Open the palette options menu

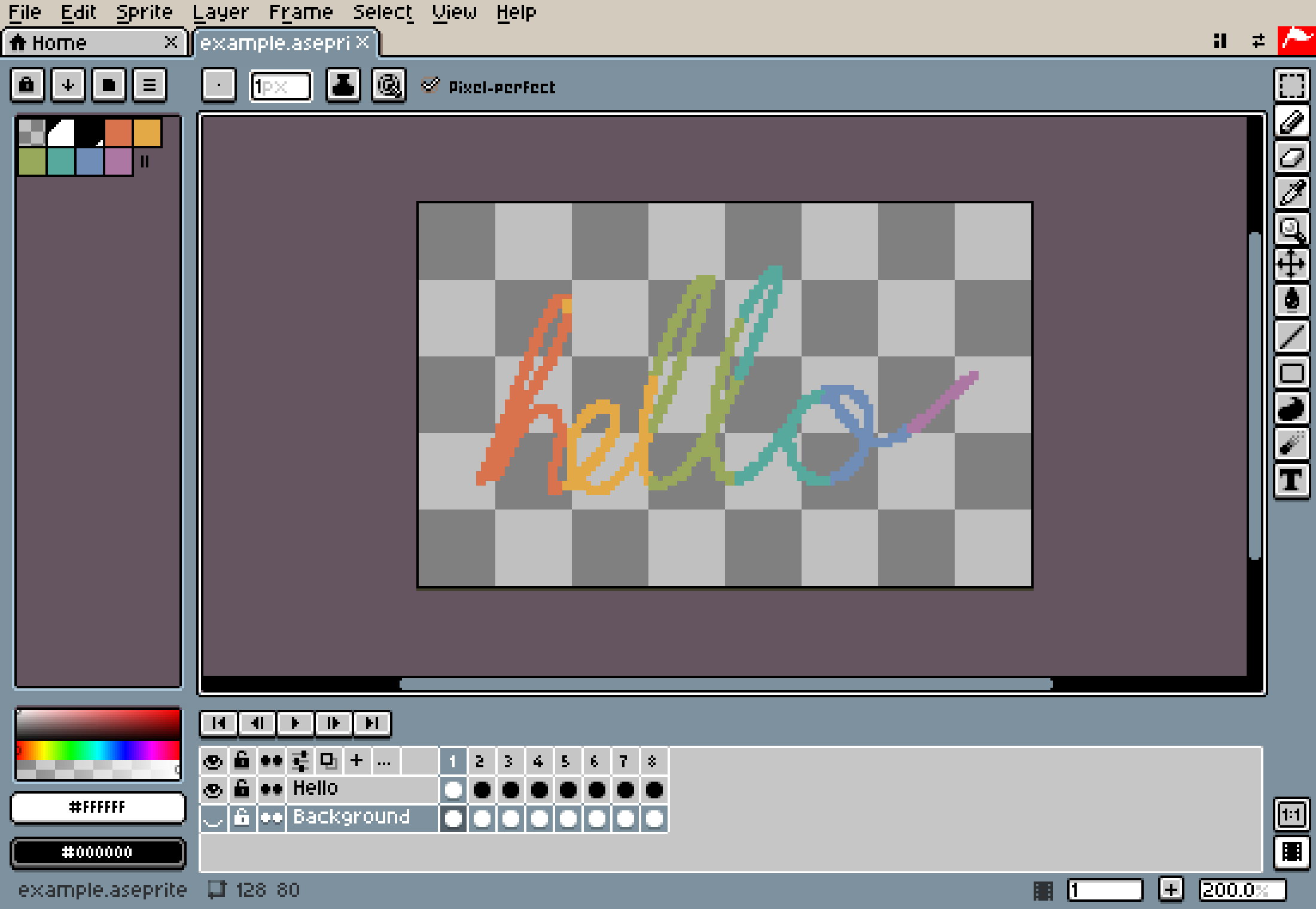click(x=150, y=85)
